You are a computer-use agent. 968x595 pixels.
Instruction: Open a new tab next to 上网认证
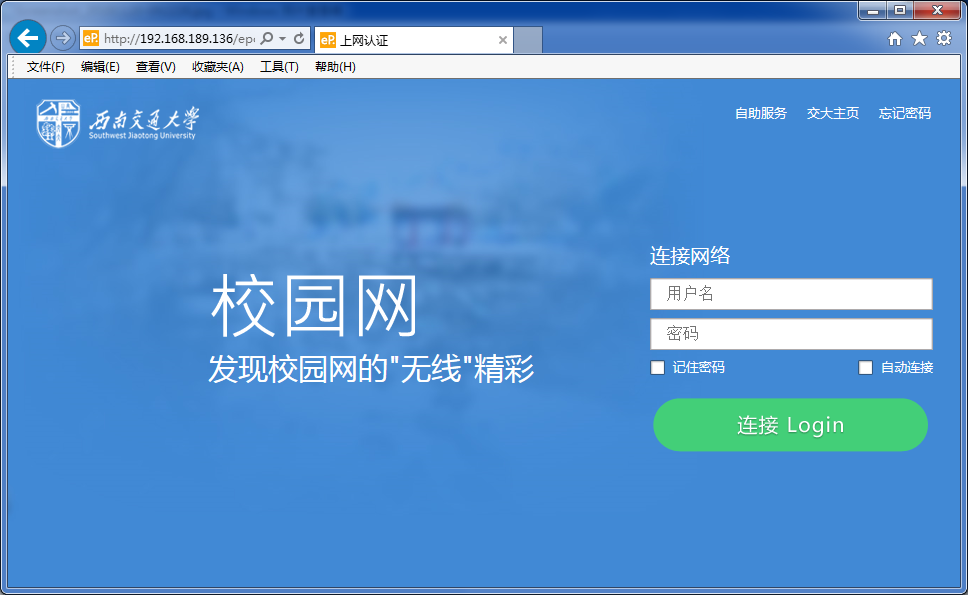pyautogui.click(x=530, y=39)
